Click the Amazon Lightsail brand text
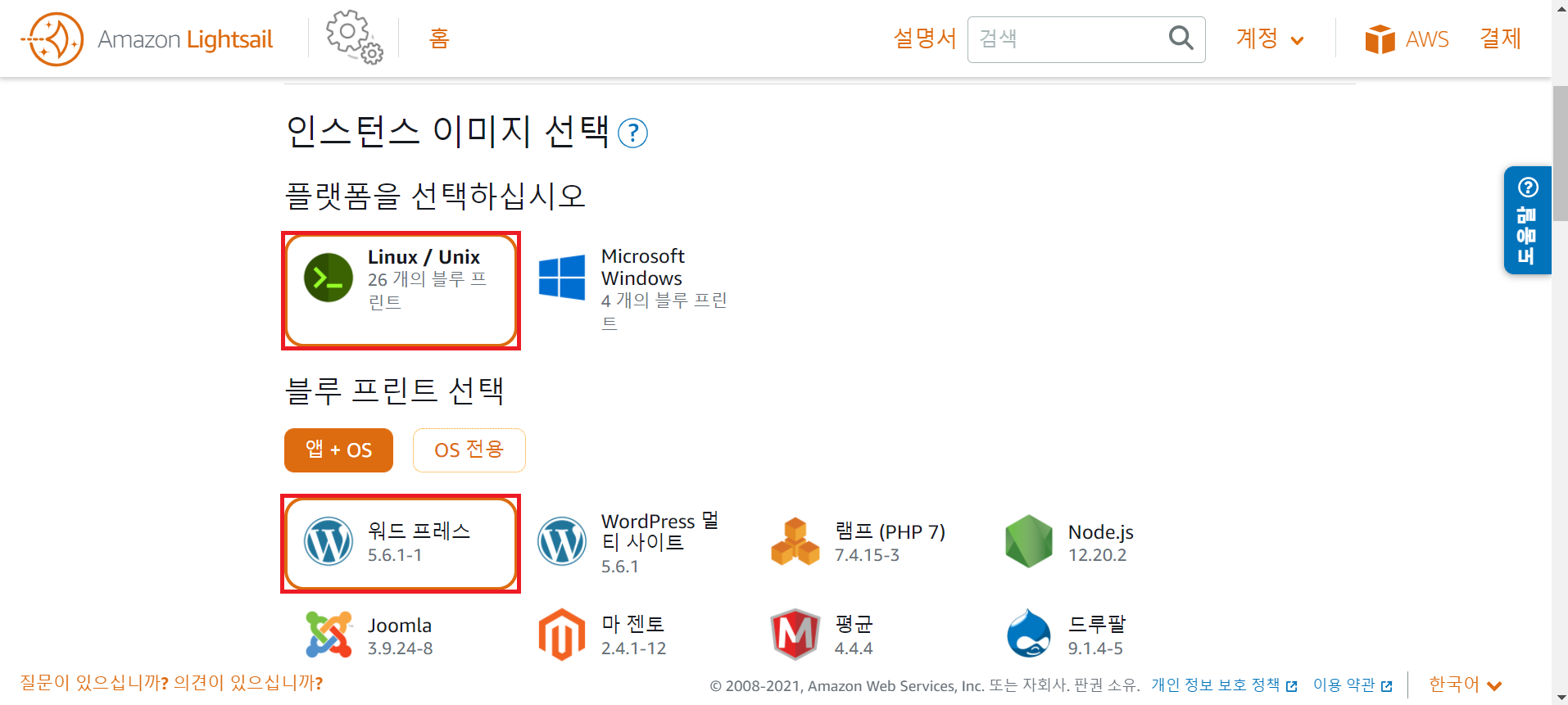Screen dimensions: 1568x705 [185, 39]
